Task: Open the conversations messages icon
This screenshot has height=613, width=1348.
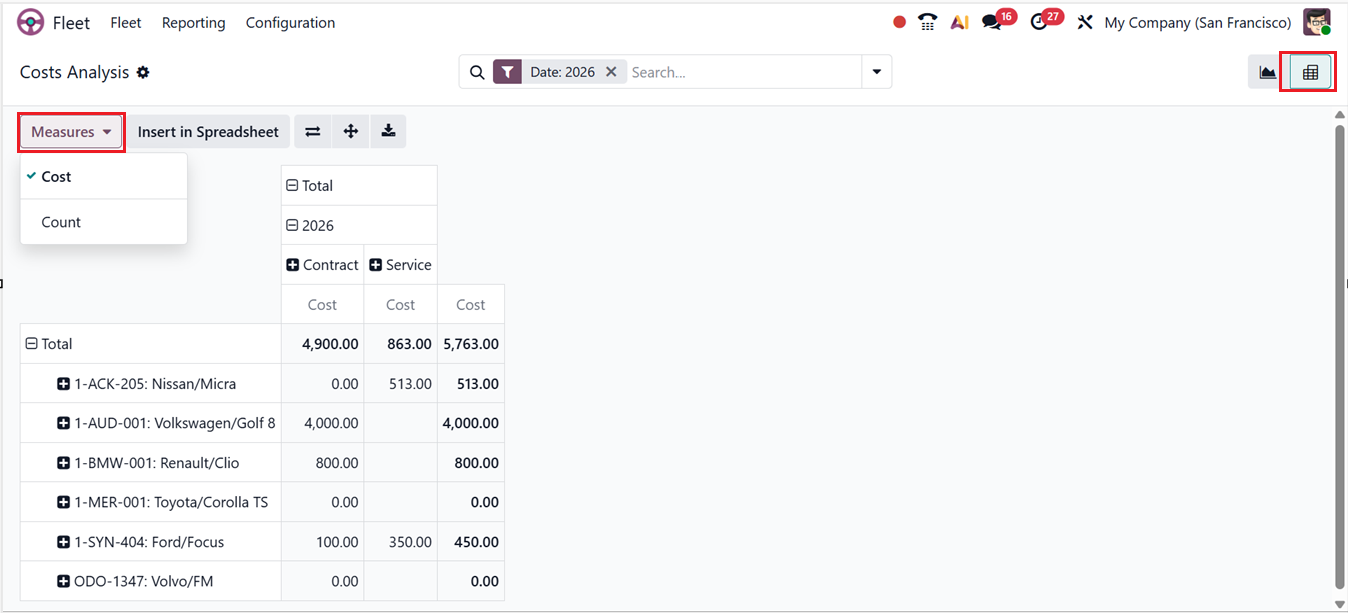Action: click(992, 22)
